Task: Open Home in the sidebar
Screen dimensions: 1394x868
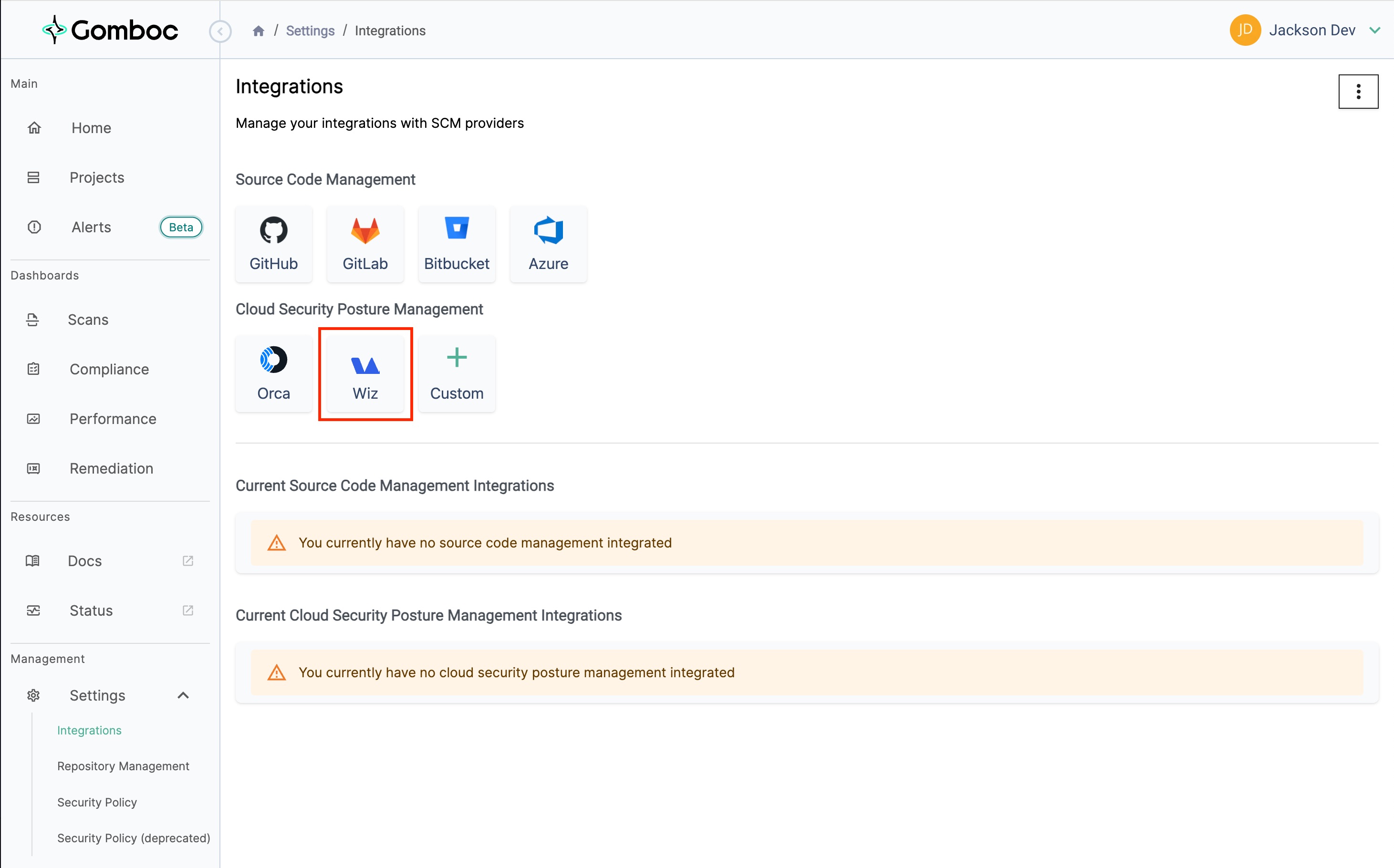Action: (x=91, y=128)
